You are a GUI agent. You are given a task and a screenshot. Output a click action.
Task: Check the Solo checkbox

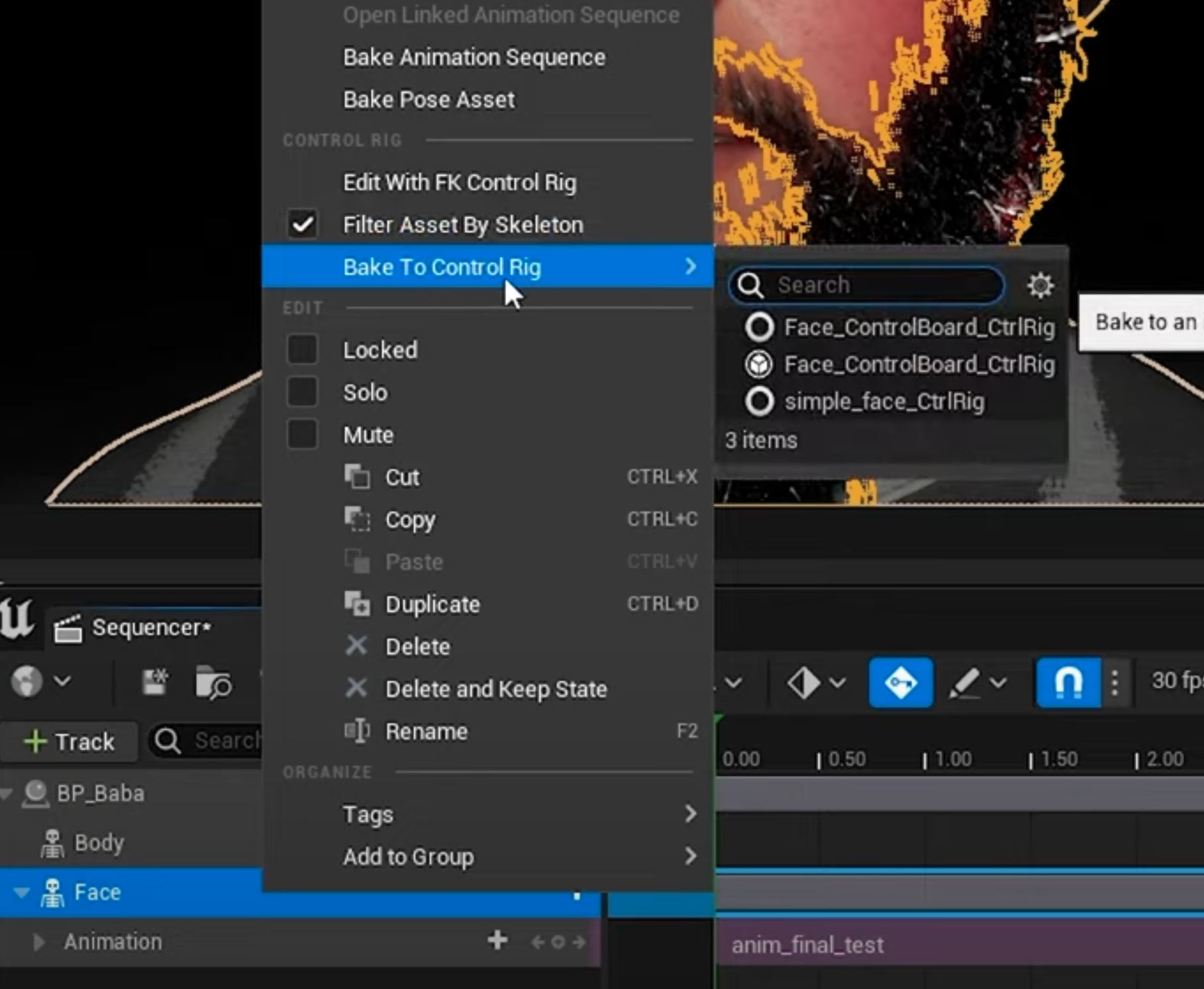tap(302, 392)
